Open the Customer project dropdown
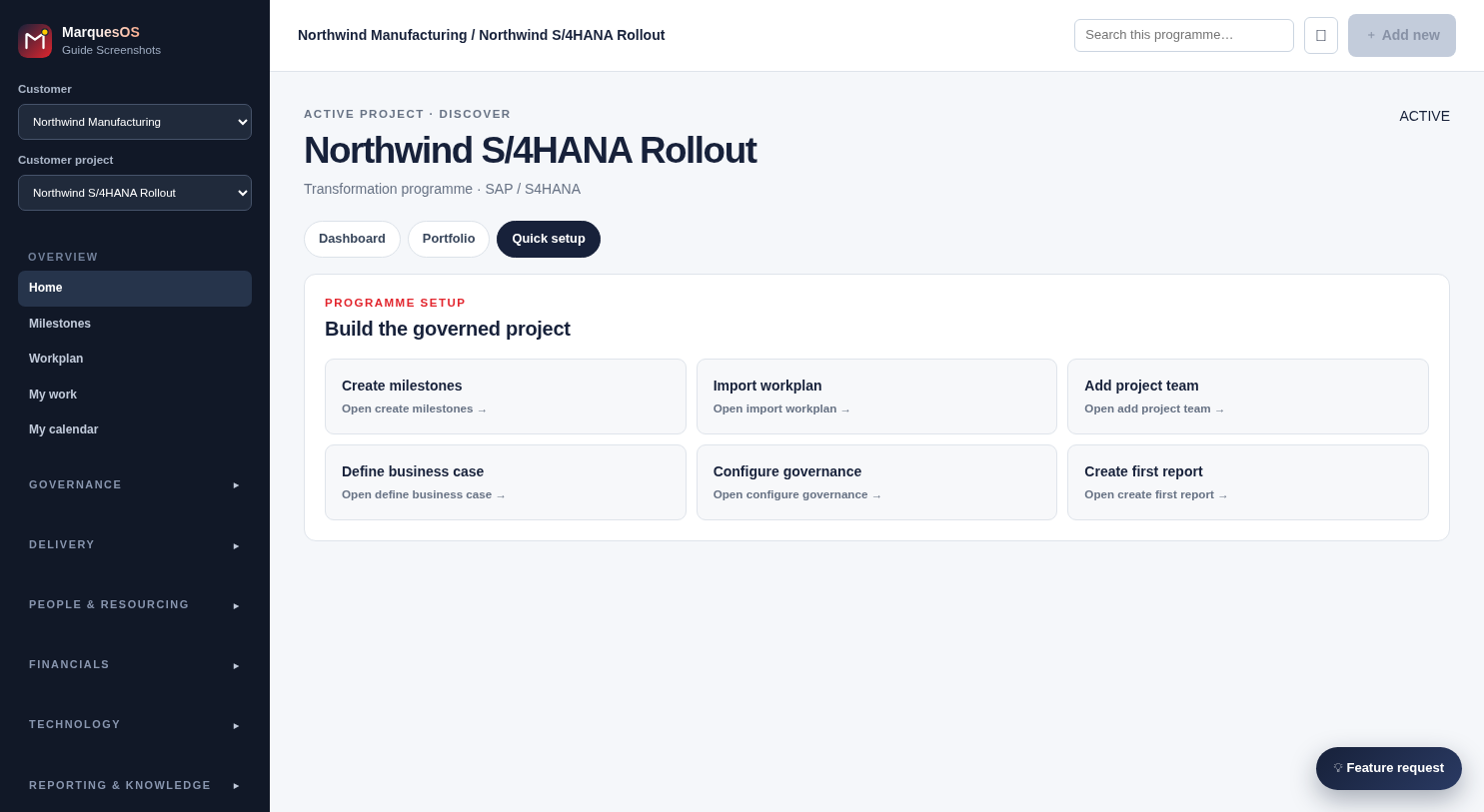 click(135, 193)
